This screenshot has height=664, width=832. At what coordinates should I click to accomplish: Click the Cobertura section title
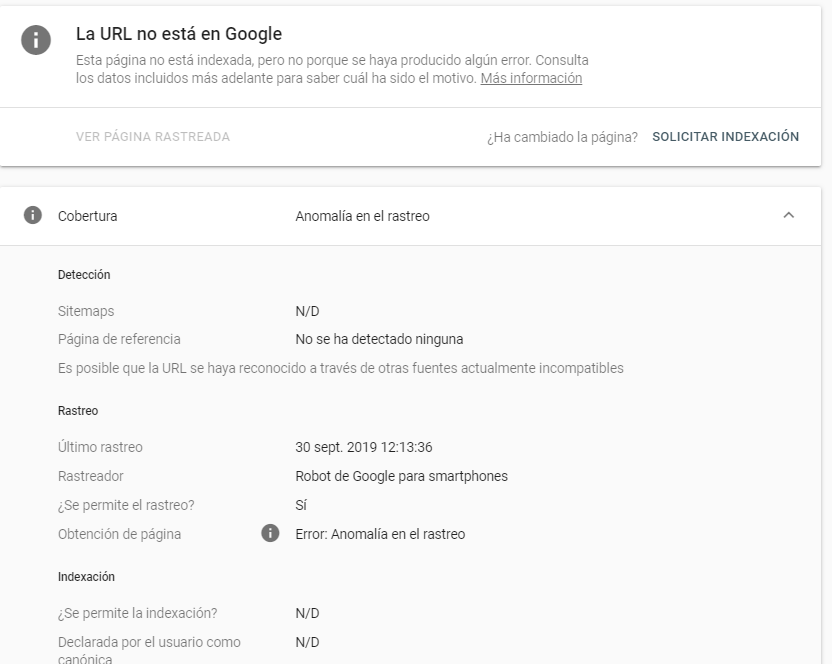tap(87, 216)
